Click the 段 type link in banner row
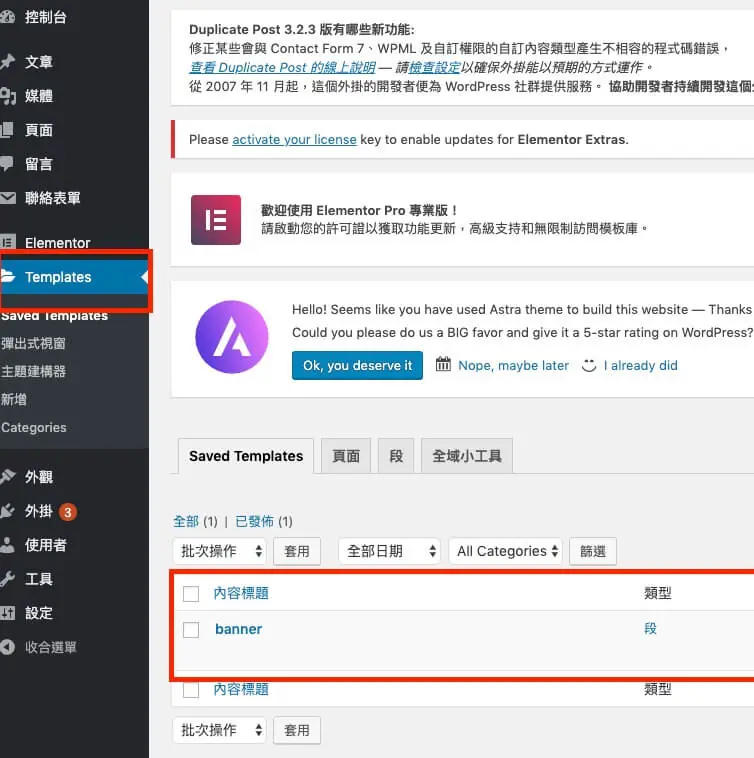 tap(650, 628)
